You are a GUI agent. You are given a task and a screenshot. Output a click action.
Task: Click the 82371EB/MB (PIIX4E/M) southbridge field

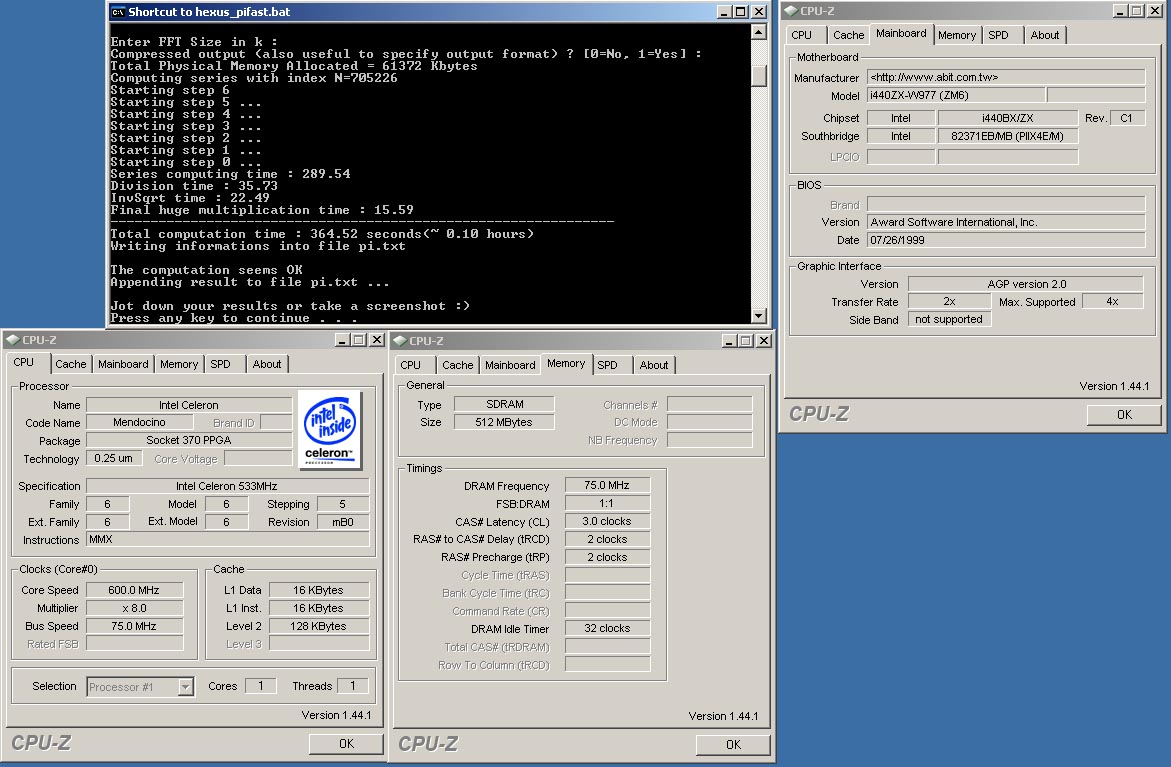pos(1007,136)
